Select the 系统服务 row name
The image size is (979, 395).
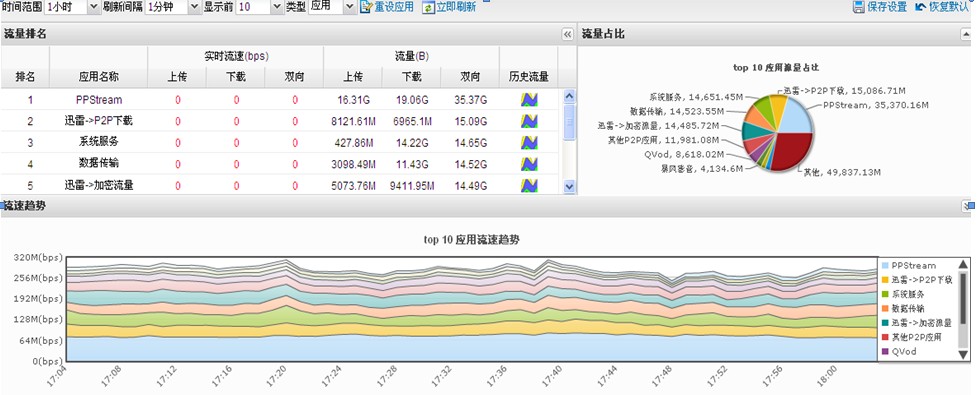(x=99, y=143)
